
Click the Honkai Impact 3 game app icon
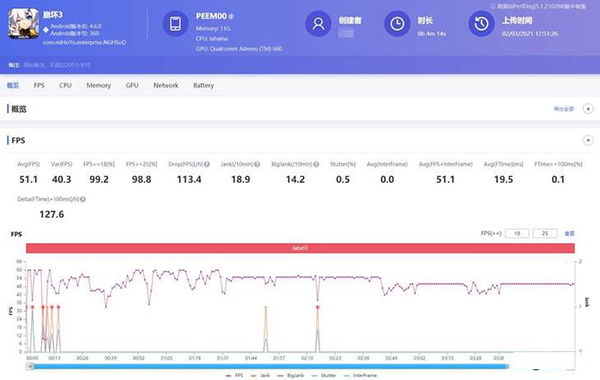tap(24, 24)
